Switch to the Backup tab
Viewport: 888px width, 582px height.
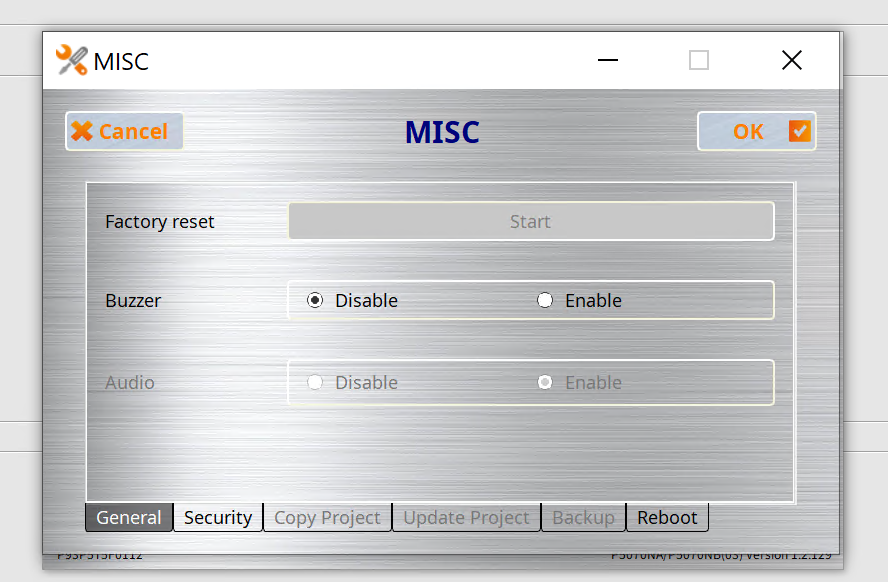pyautogui.click(x=583, y=517)
